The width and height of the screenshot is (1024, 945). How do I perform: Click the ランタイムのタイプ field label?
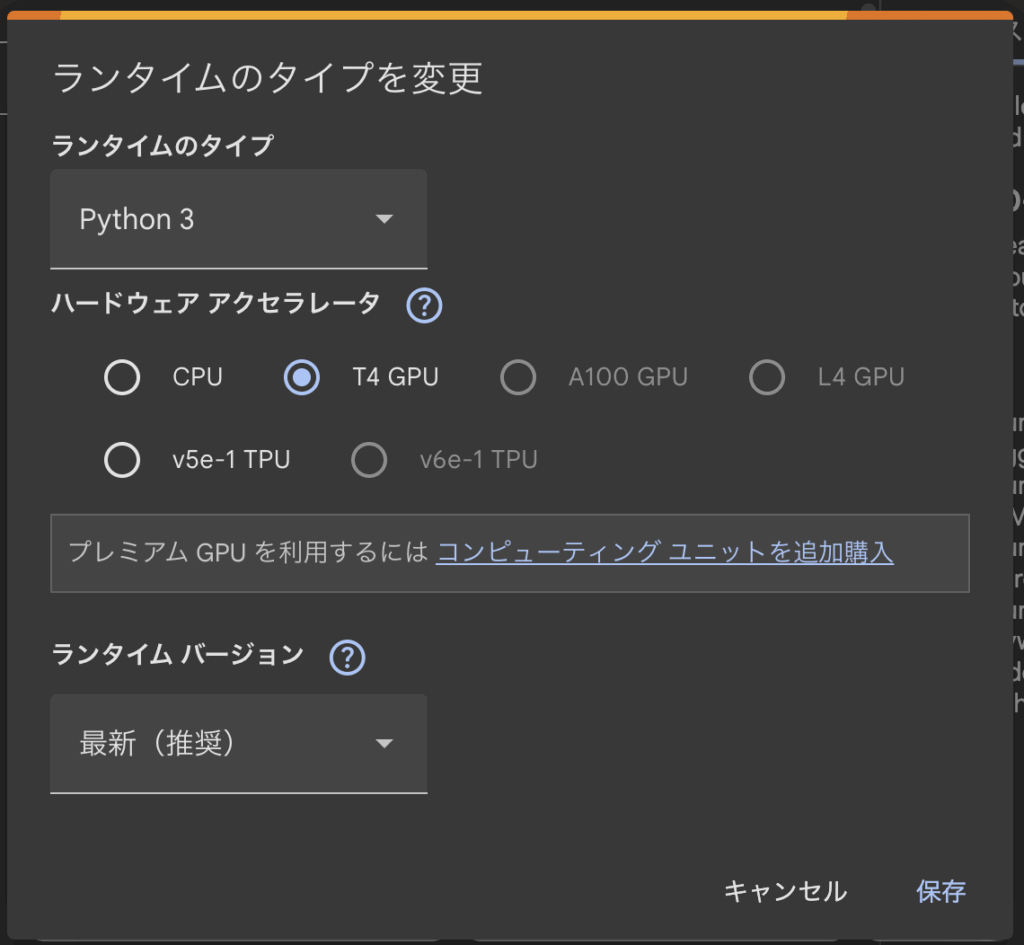pos(162,145)
